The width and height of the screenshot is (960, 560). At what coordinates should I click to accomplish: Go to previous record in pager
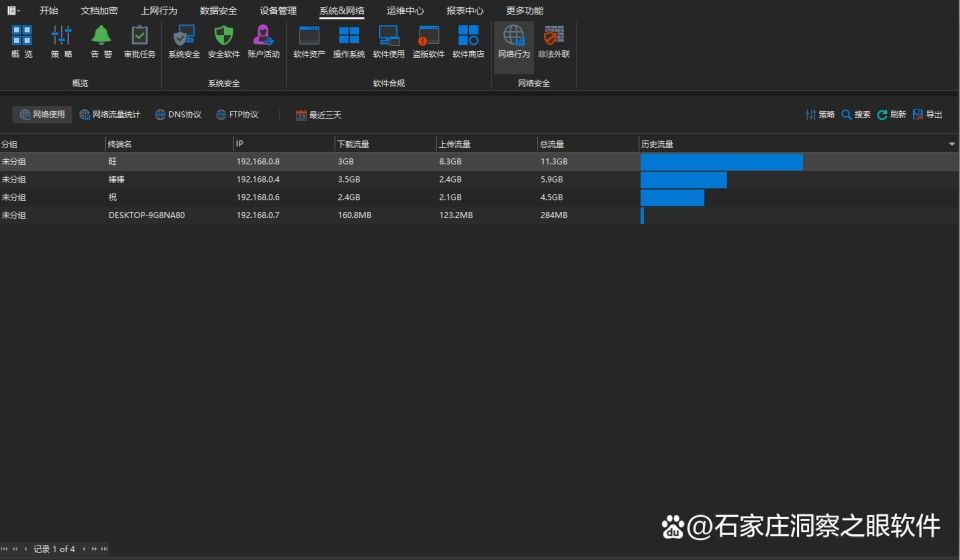click(x=25, y=549)
